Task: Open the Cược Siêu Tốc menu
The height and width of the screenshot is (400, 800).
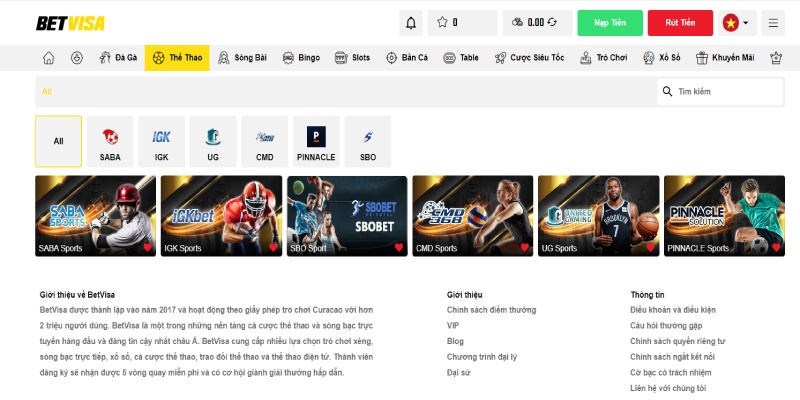Action: (x=529, y=58)
